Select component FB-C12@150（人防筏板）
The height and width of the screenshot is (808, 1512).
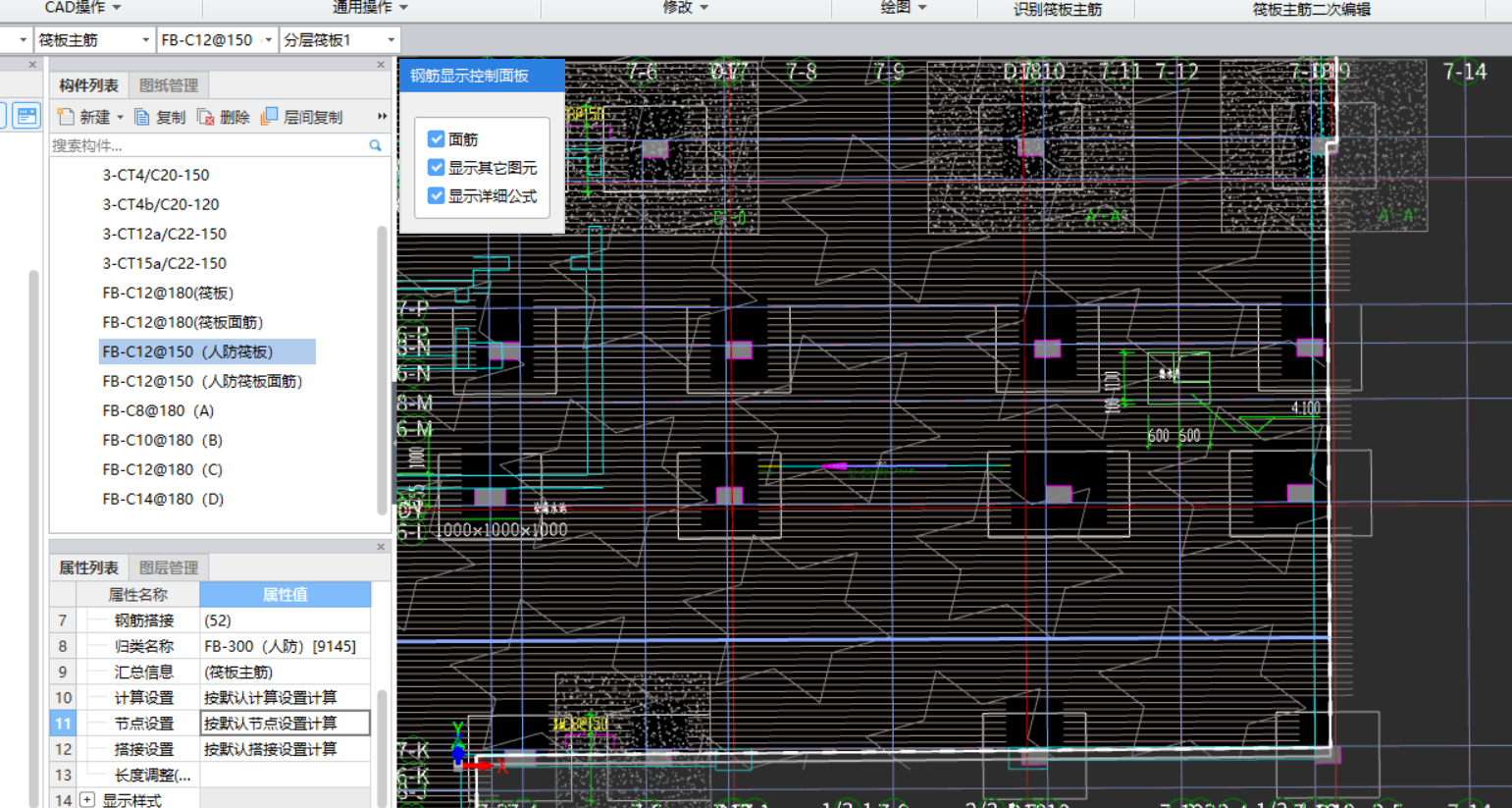point(207,351)
